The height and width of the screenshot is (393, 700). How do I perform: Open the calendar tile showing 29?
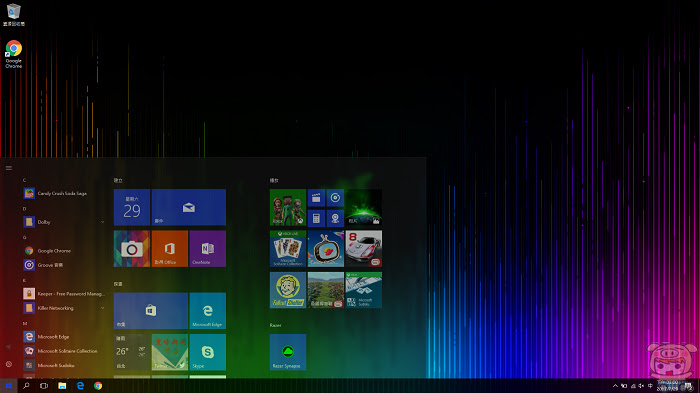tap(132, 207)
